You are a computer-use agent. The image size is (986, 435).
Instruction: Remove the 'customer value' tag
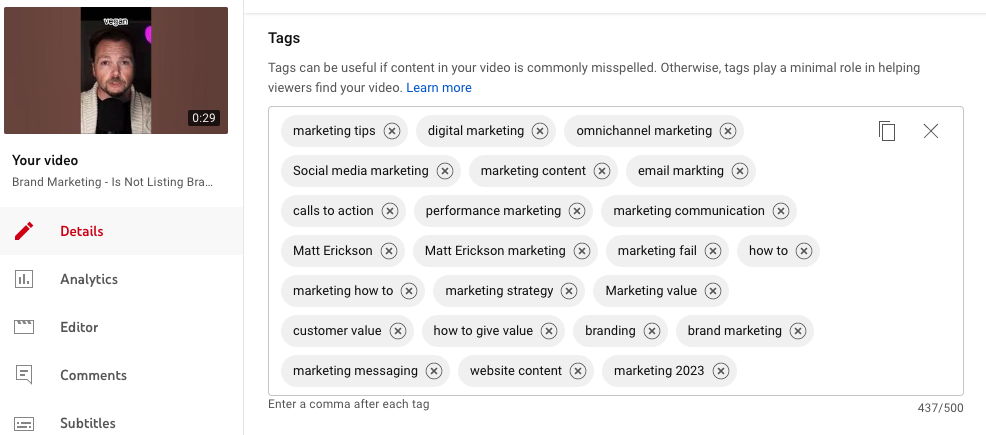397,331
